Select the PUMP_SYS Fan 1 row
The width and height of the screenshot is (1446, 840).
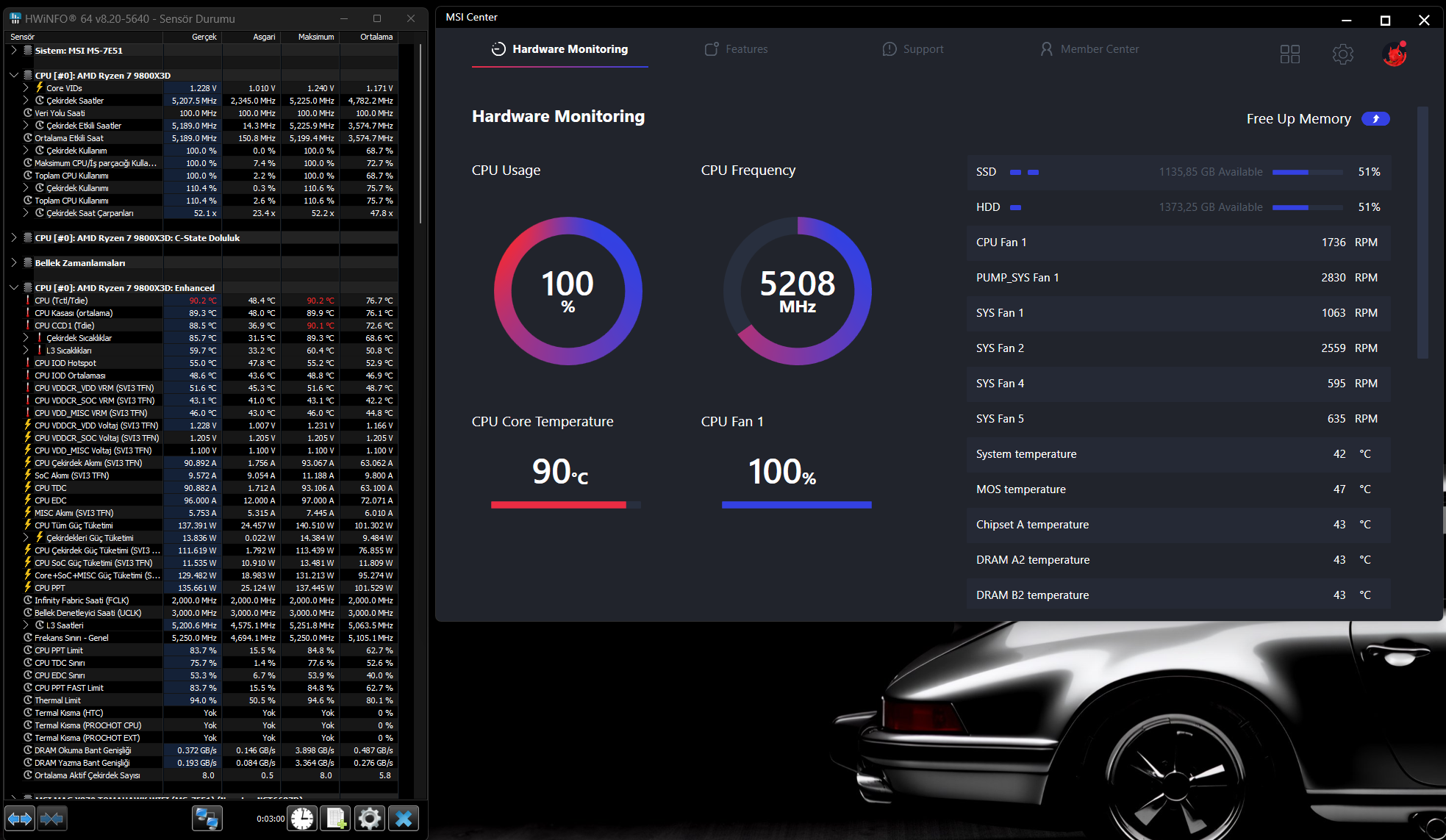(x=1178, y=278)
